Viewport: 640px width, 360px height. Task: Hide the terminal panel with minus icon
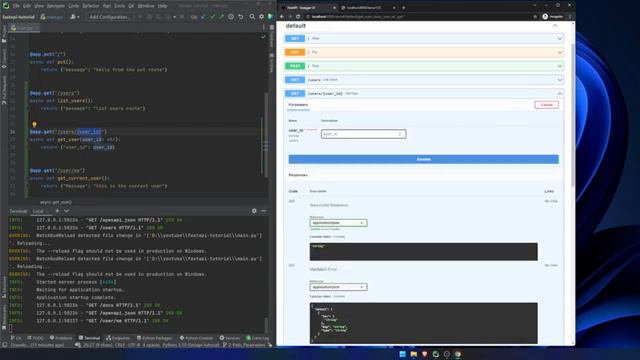click(263, 211)
